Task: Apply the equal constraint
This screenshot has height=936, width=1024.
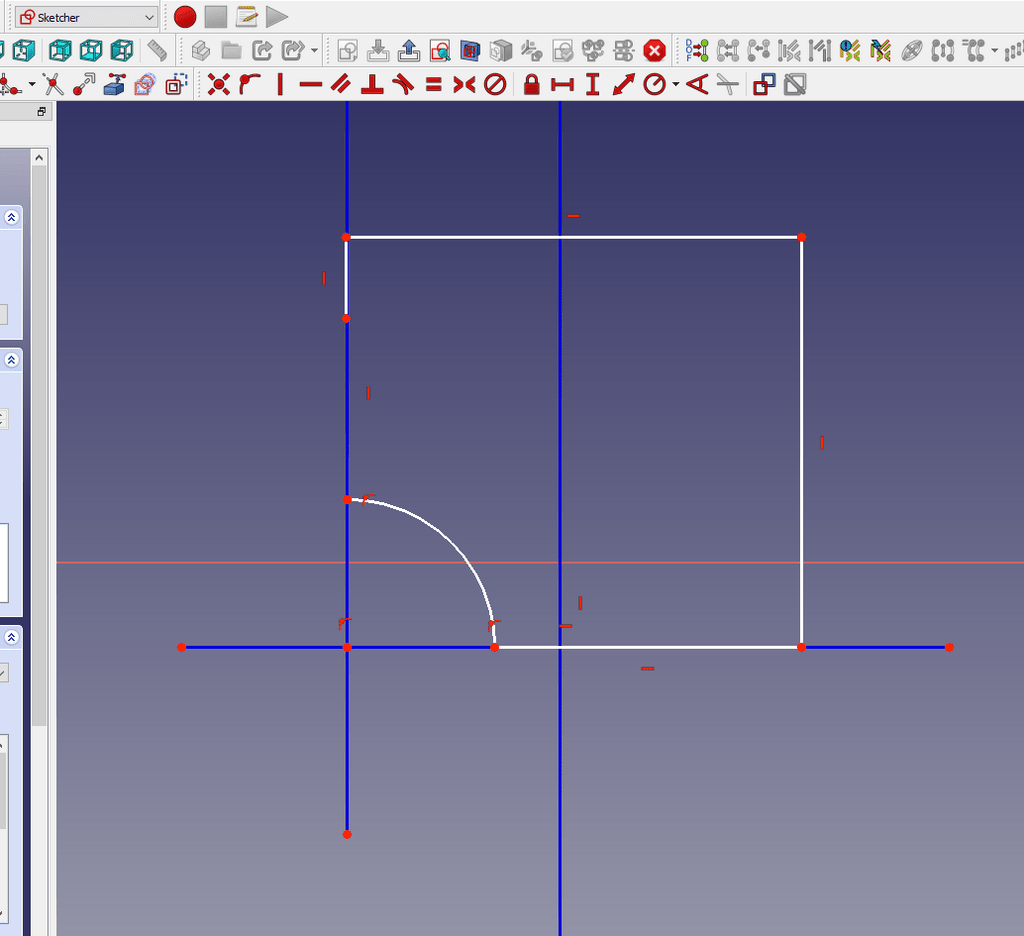Action: (x=434, y=84)
